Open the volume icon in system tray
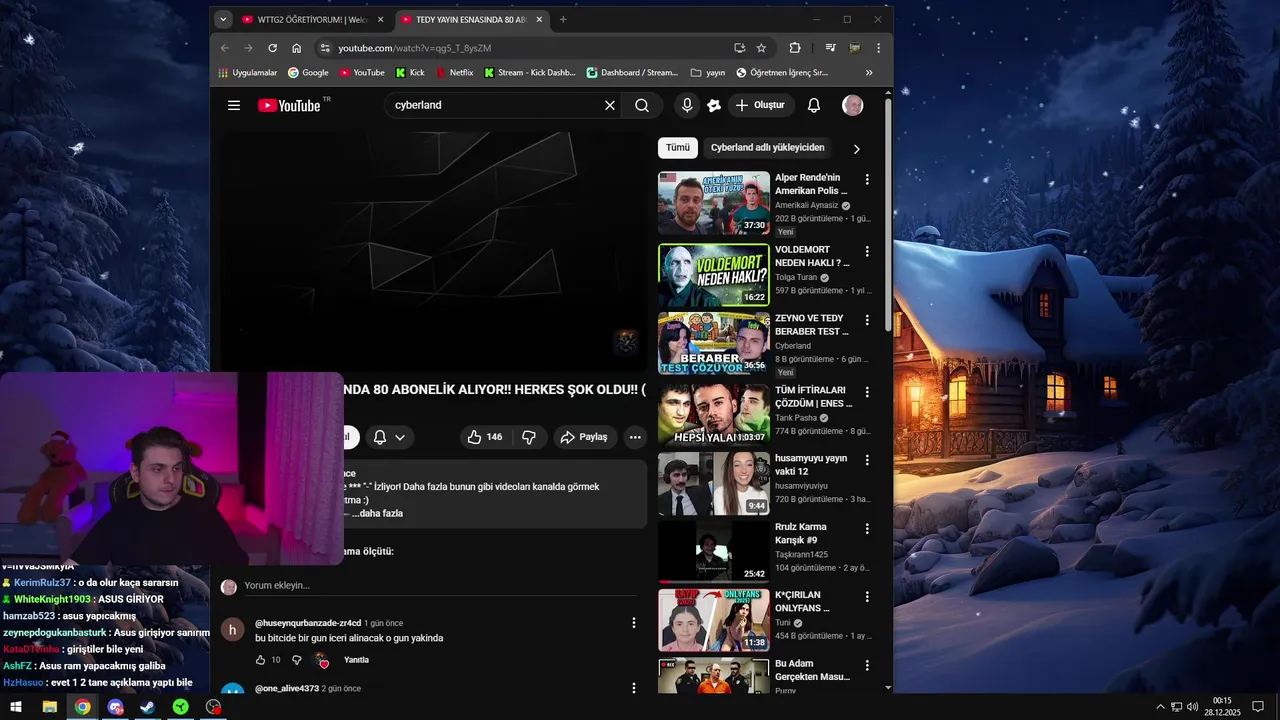The width and height of the screenshot is (1280, 720). 1192,707
